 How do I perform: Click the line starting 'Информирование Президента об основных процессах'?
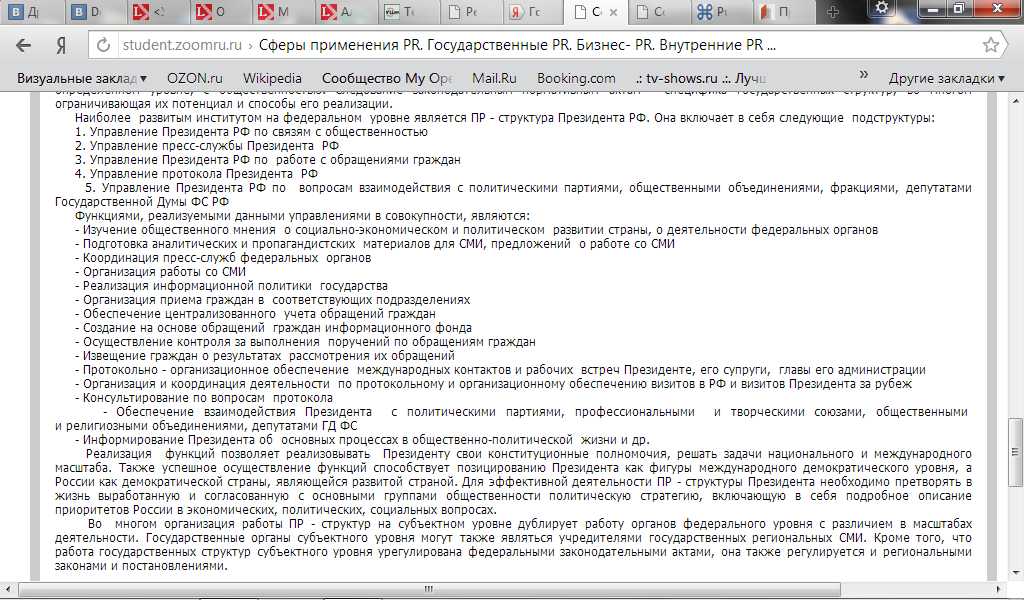pos(362,440)
